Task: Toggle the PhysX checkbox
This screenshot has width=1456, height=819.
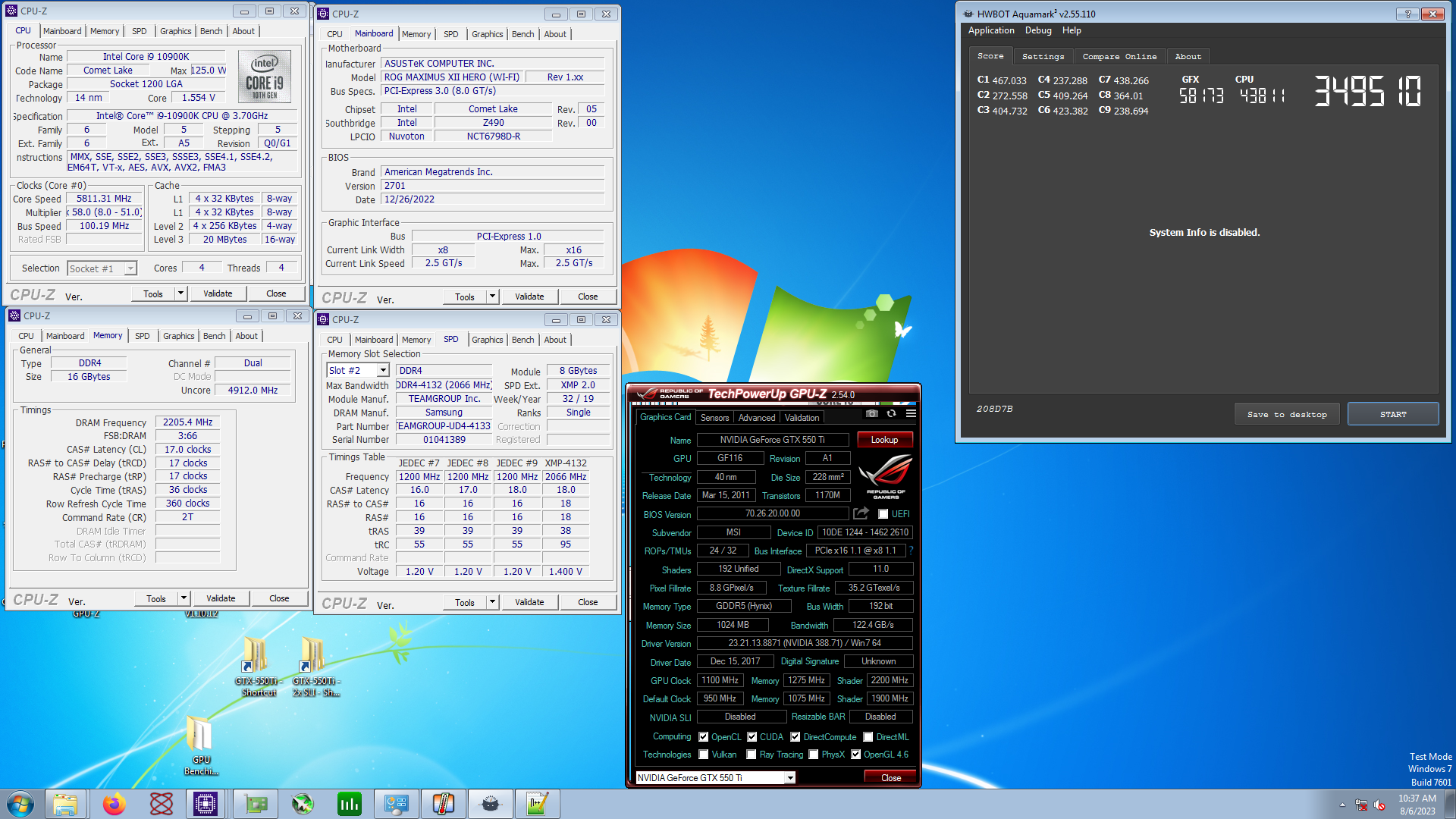Action: tap(814, 755)
